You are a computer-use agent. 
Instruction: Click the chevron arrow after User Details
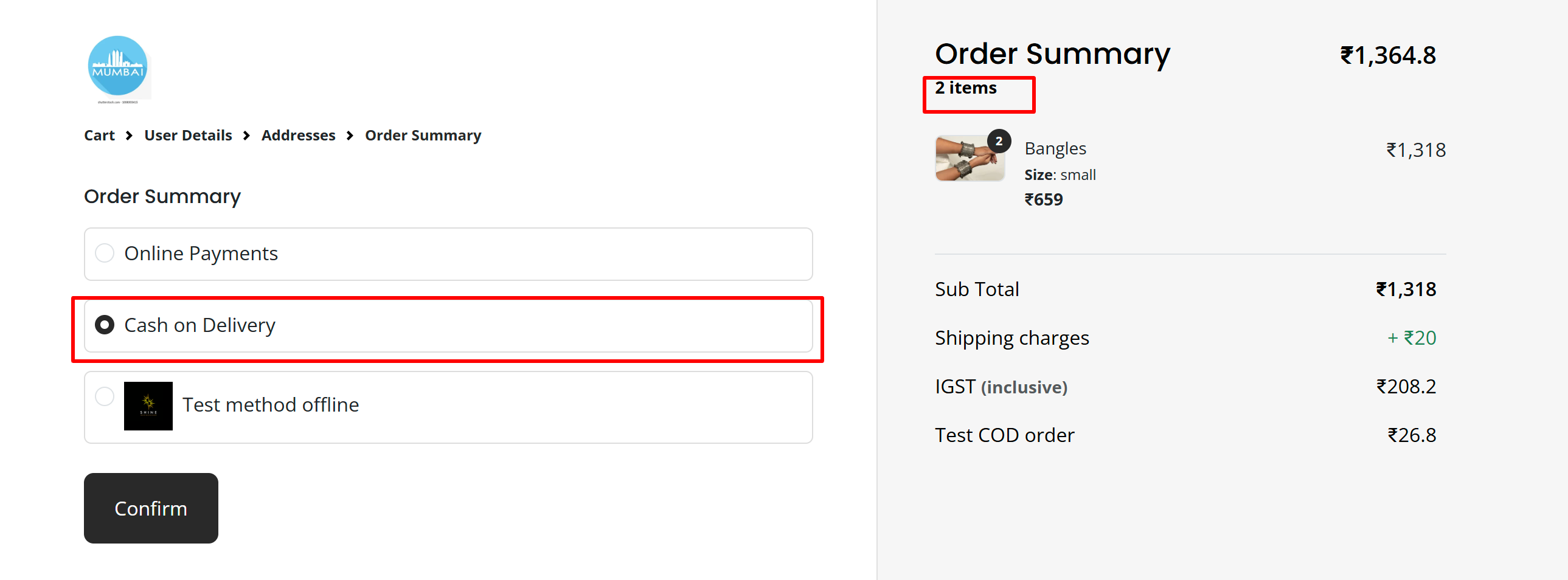click(246, 136)
